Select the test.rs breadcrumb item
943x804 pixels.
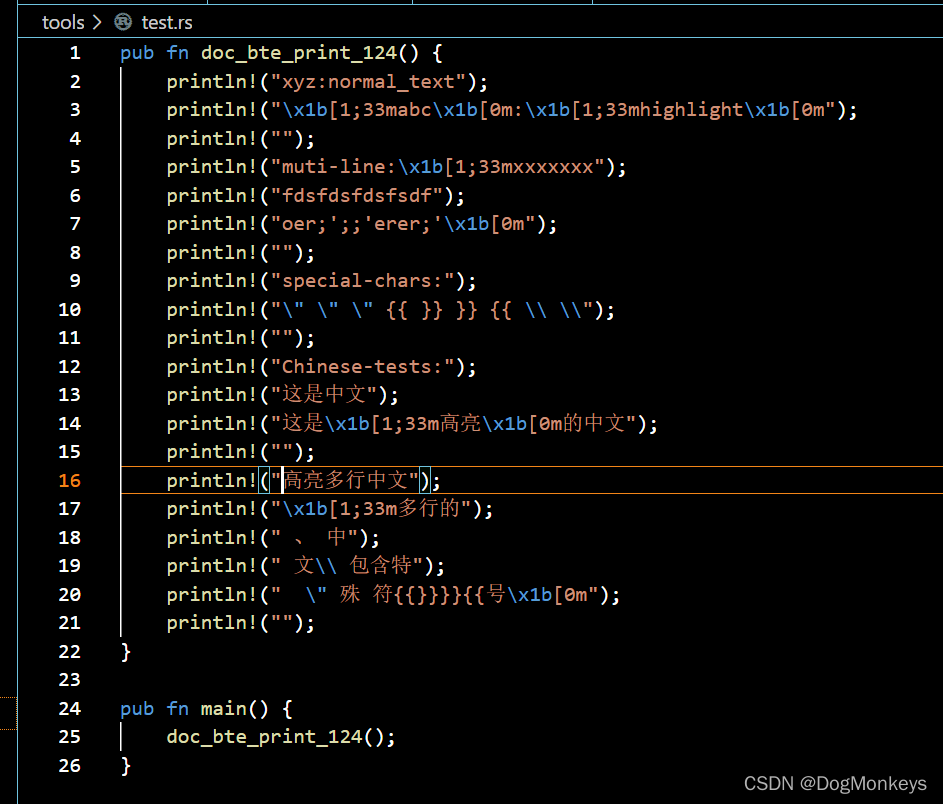click(x=167, y=22)
